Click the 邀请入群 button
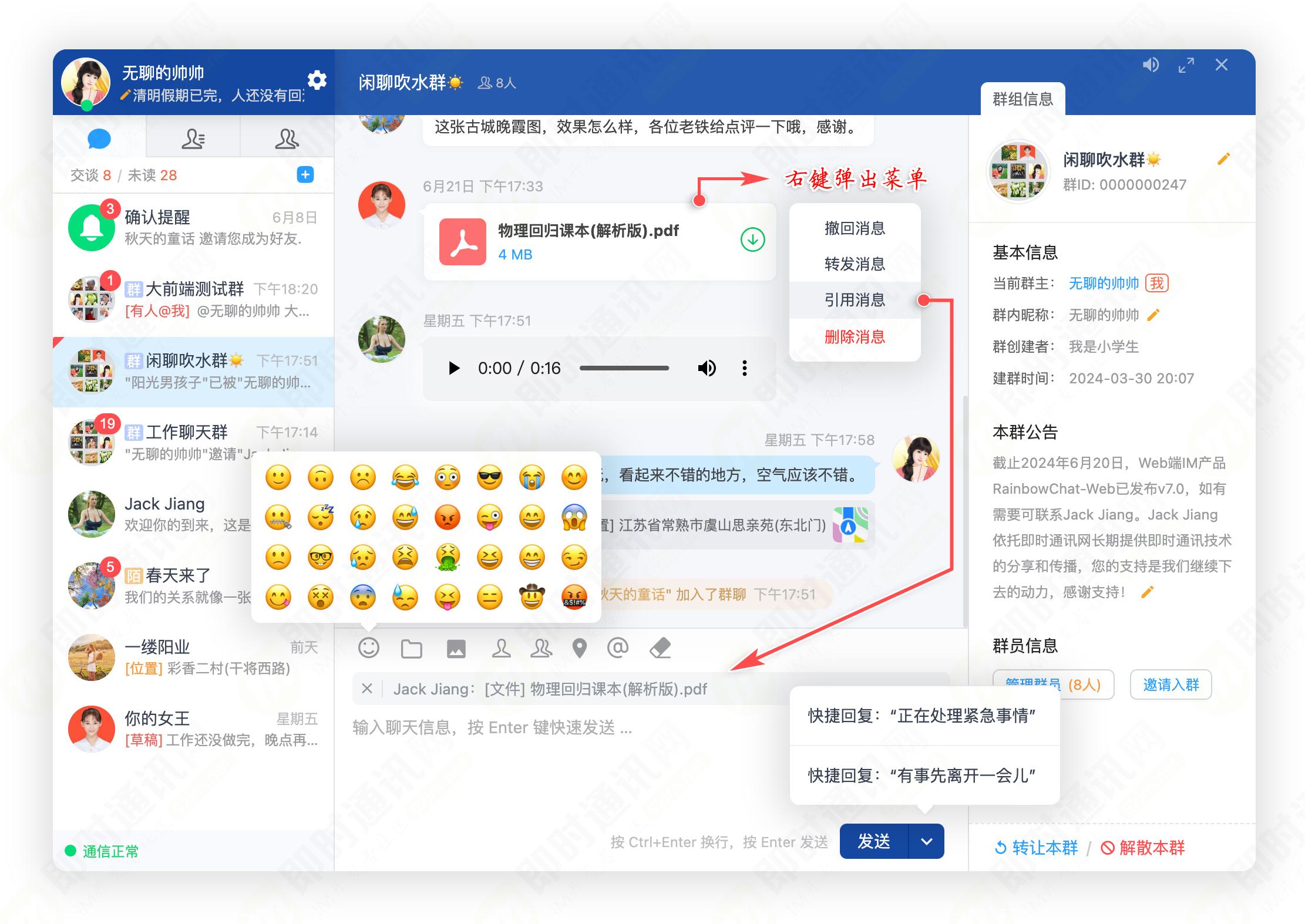 [x=1170, y=684]
